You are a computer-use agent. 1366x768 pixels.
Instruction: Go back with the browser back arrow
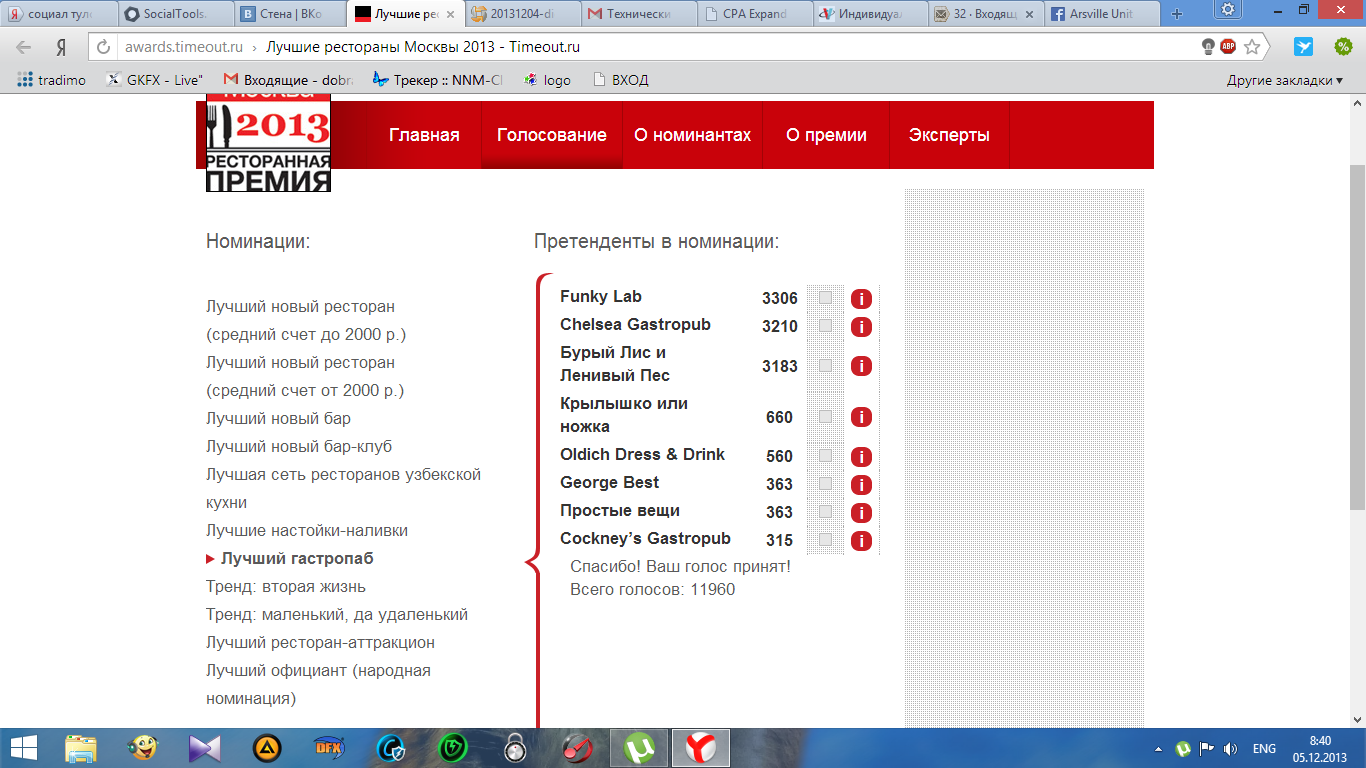pos(23,47)
